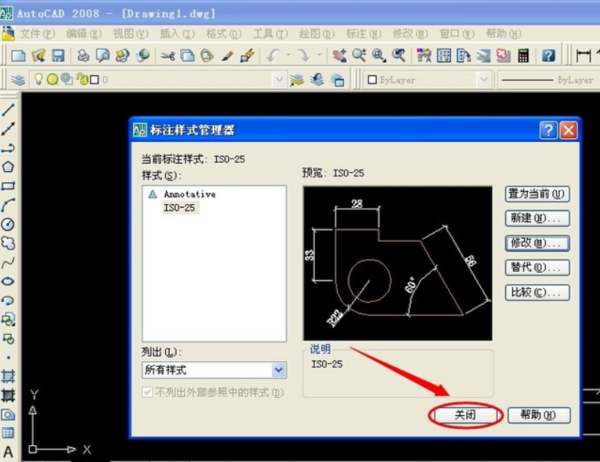Select the Insert Block tool
Image resolution: width=600 pixels, height=462 pixels.
pyautogui.click(x=8, y=319)
